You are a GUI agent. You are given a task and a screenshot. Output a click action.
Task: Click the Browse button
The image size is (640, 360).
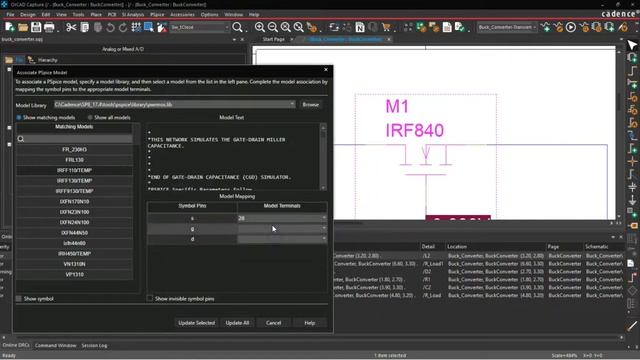311,105
